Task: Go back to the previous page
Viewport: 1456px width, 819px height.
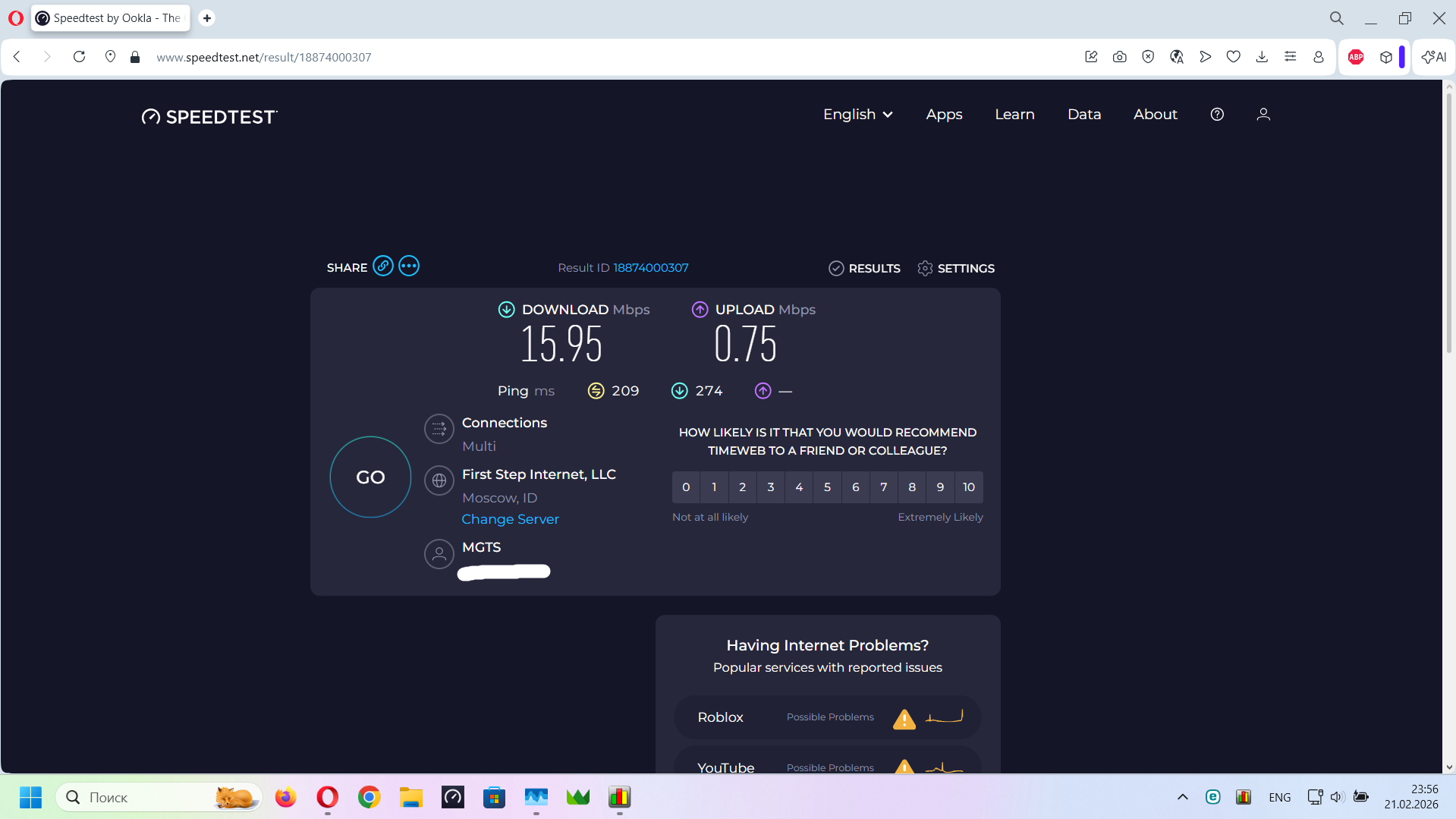Action: 17,57
